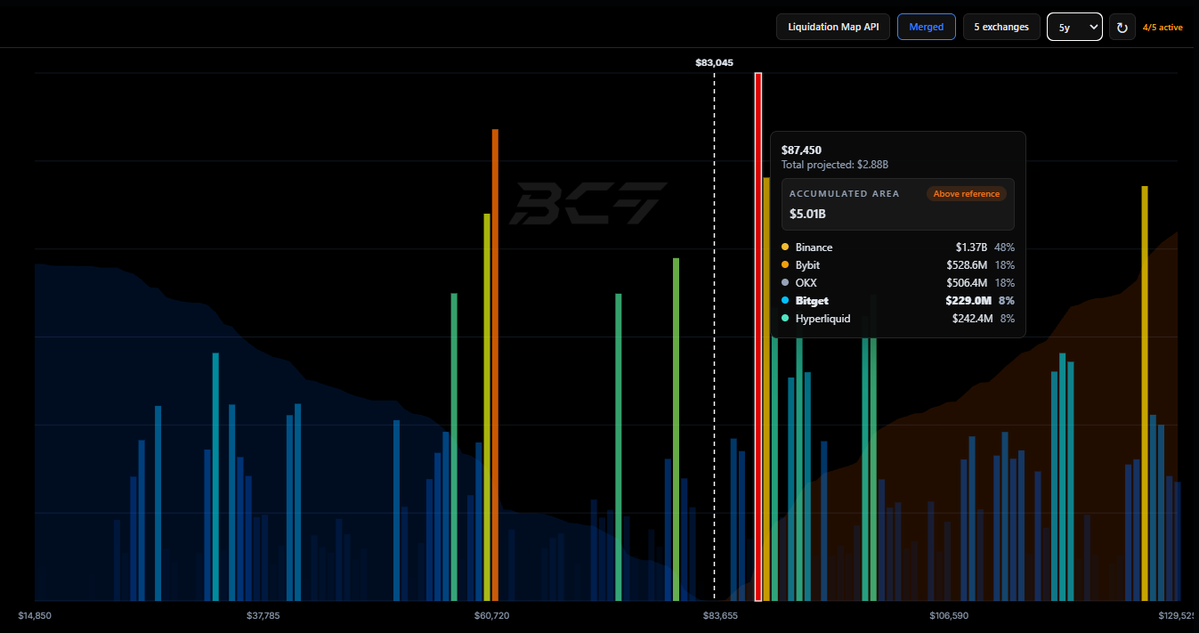Click the tall orange bar near $60,720
The width and height of the screenshot is (1199, 633).
pyautogui.click(x=495, y=365)
